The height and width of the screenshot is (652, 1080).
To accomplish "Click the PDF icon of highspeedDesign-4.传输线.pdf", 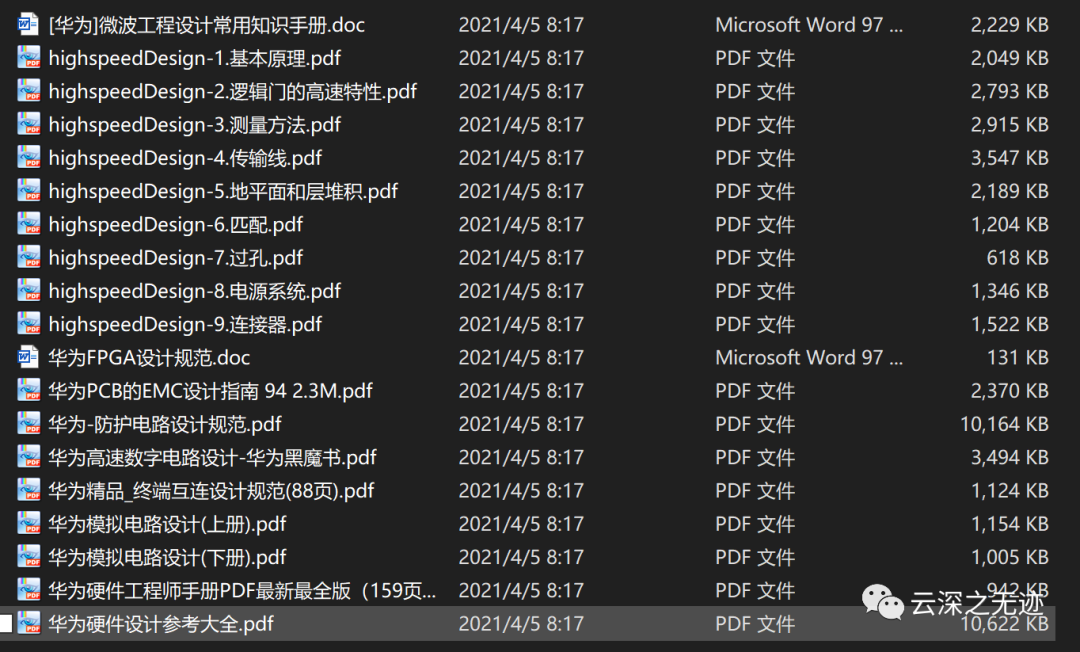I will (28, 157).
